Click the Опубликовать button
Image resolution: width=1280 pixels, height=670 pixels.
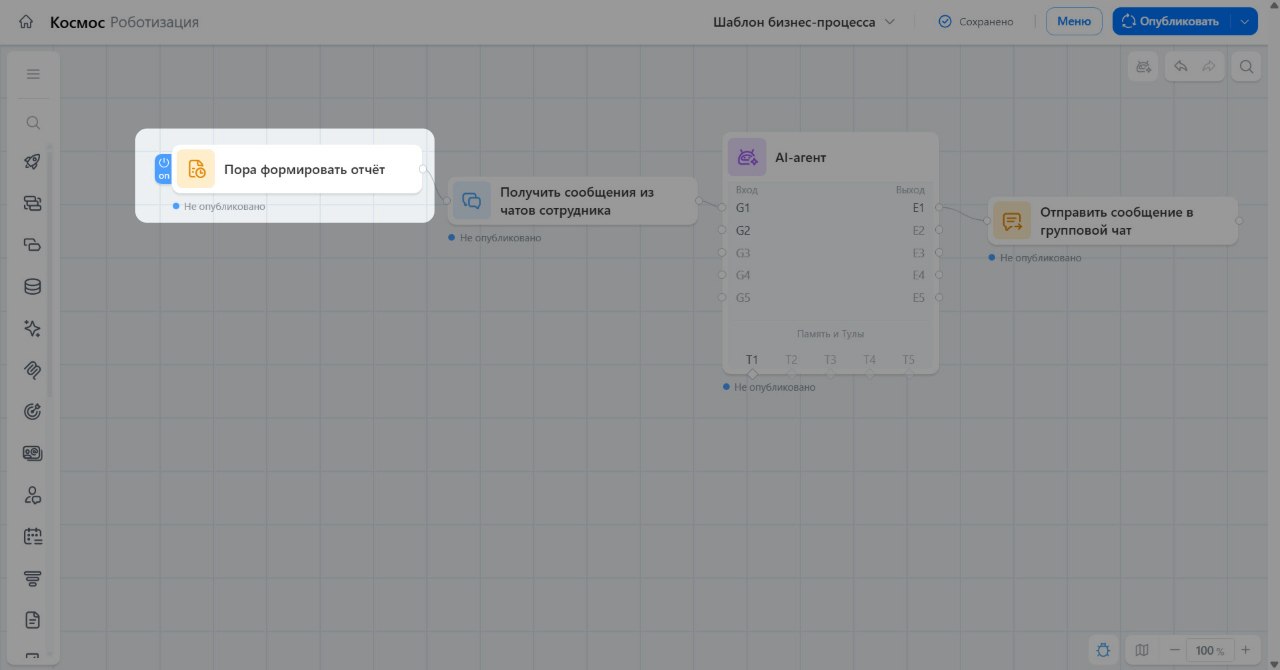tap(1172, 22)
